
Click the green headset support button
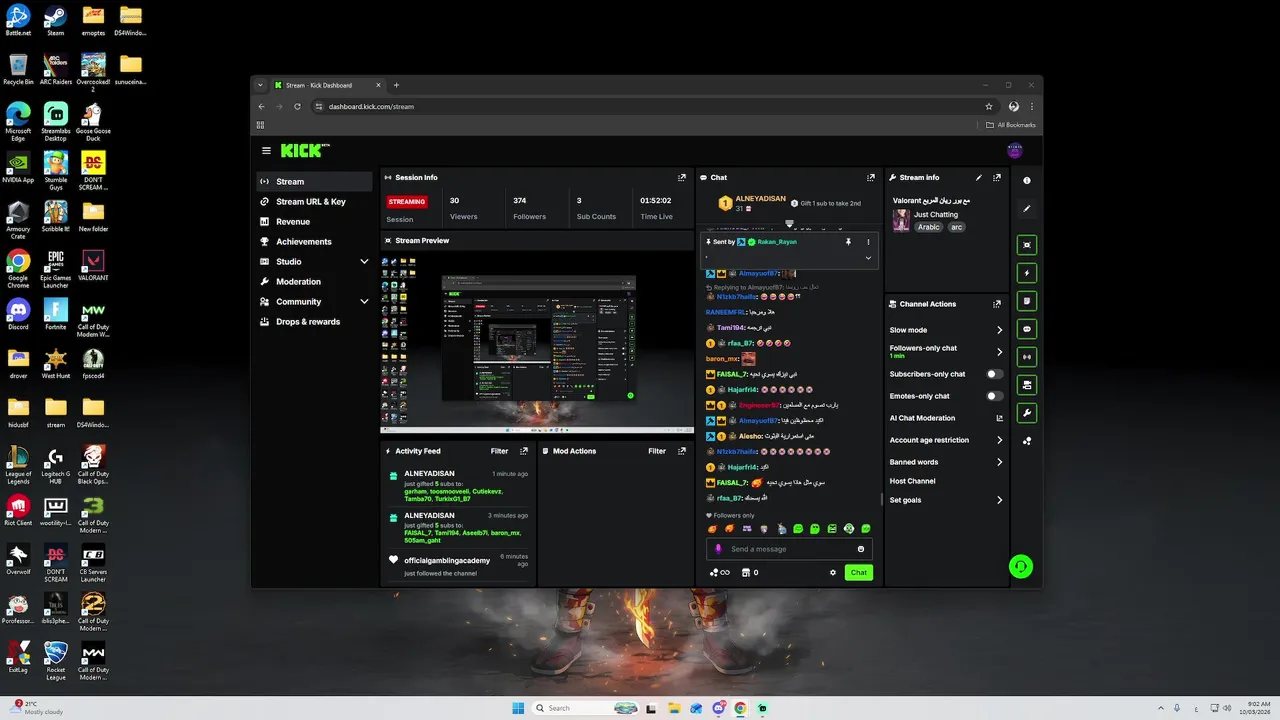point(1020,566)
